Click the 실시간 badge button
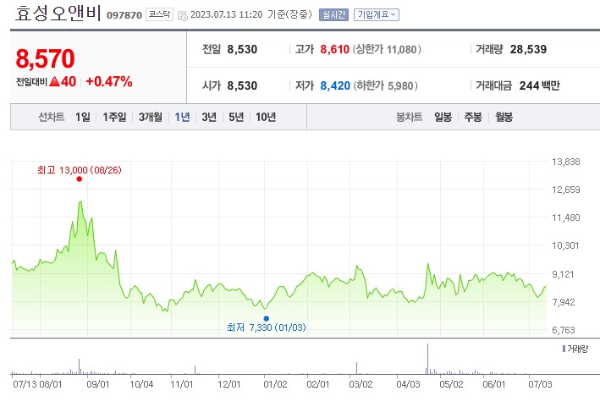 [x=334, y=15]
